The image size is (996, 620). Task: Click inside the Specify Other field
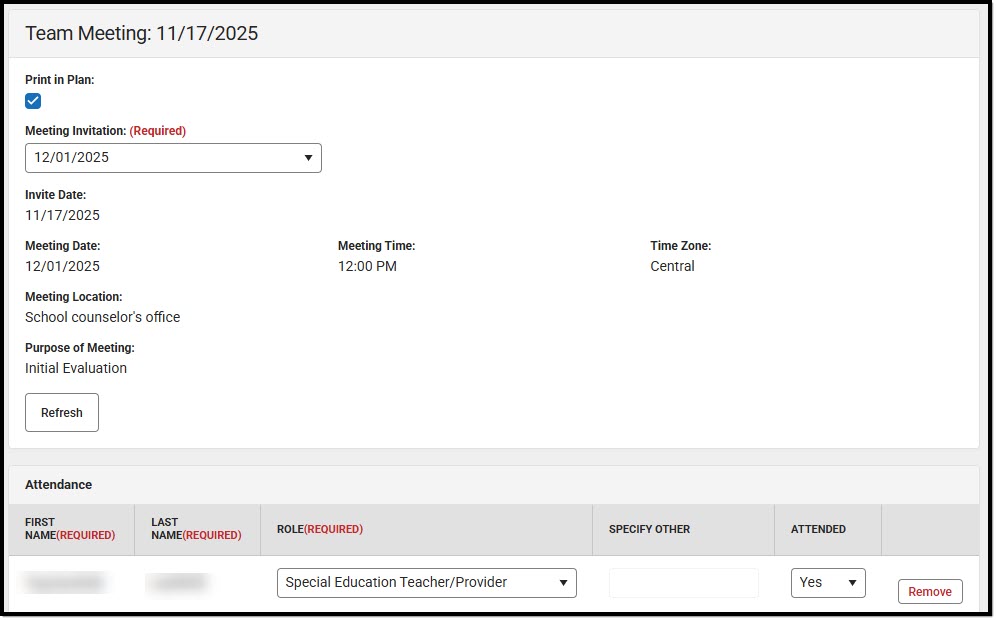click(x=683, y=582)
